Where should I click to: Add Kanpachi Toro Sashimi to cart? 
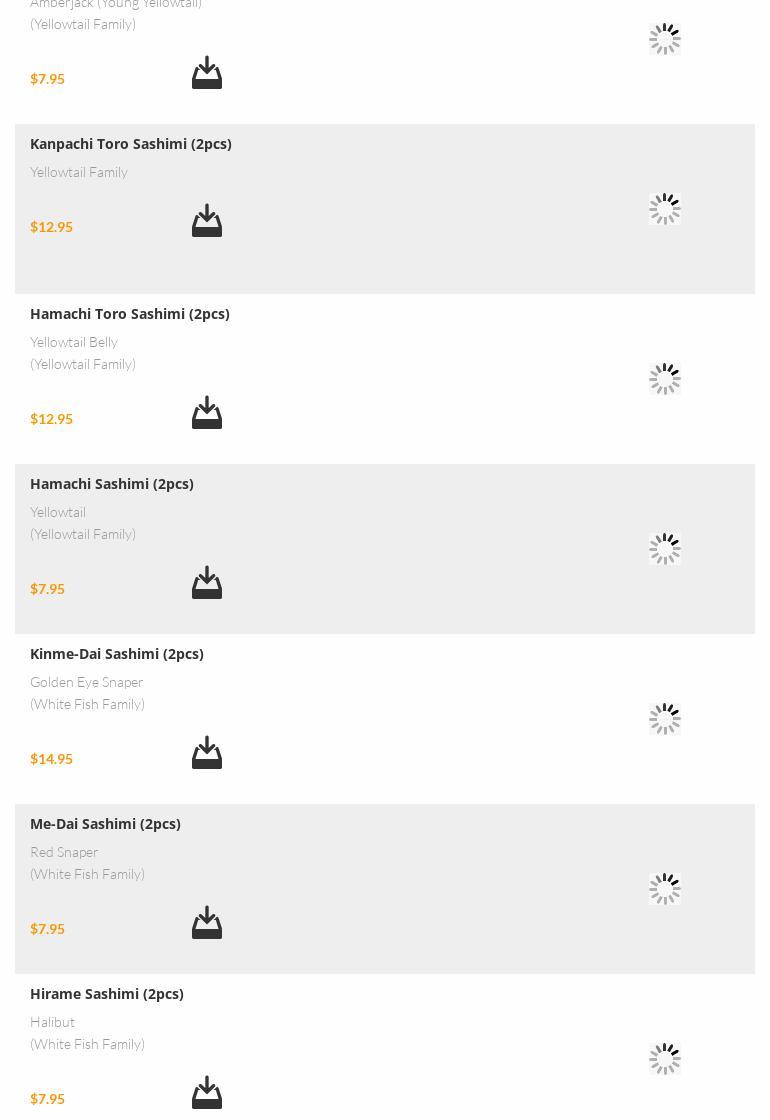207,221
